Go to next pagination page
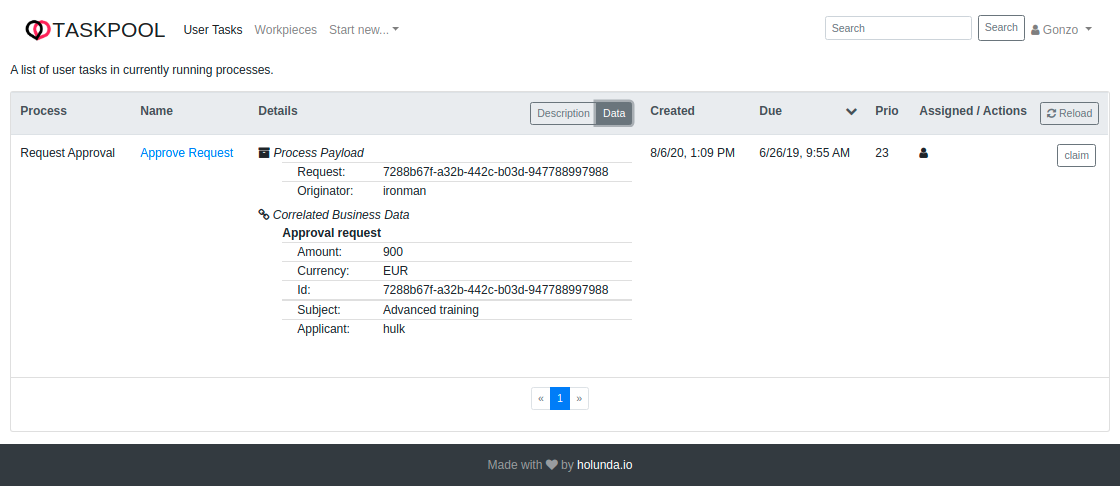Viewport: 1120px width, 486px height. tap(579, 398)
